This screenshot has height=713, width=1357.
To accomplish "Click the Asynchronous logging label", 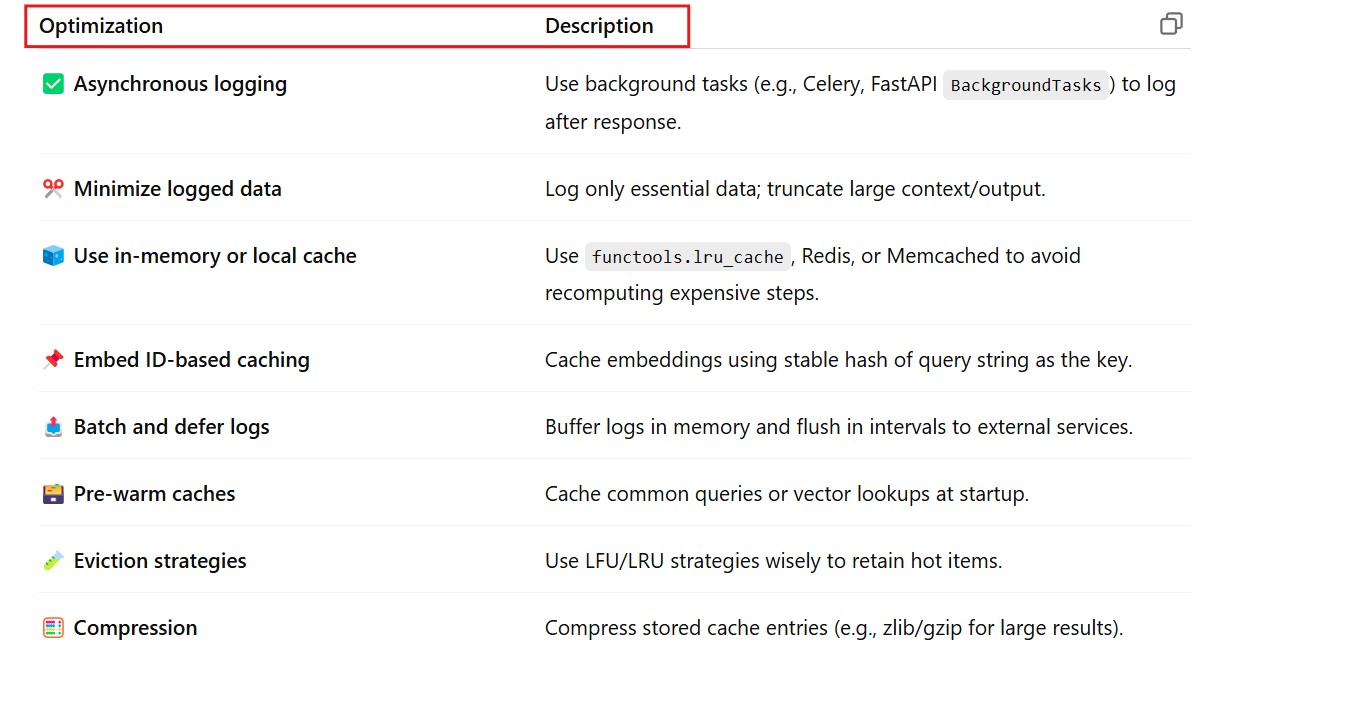I will pyautogui.click(x=180, y=84).
